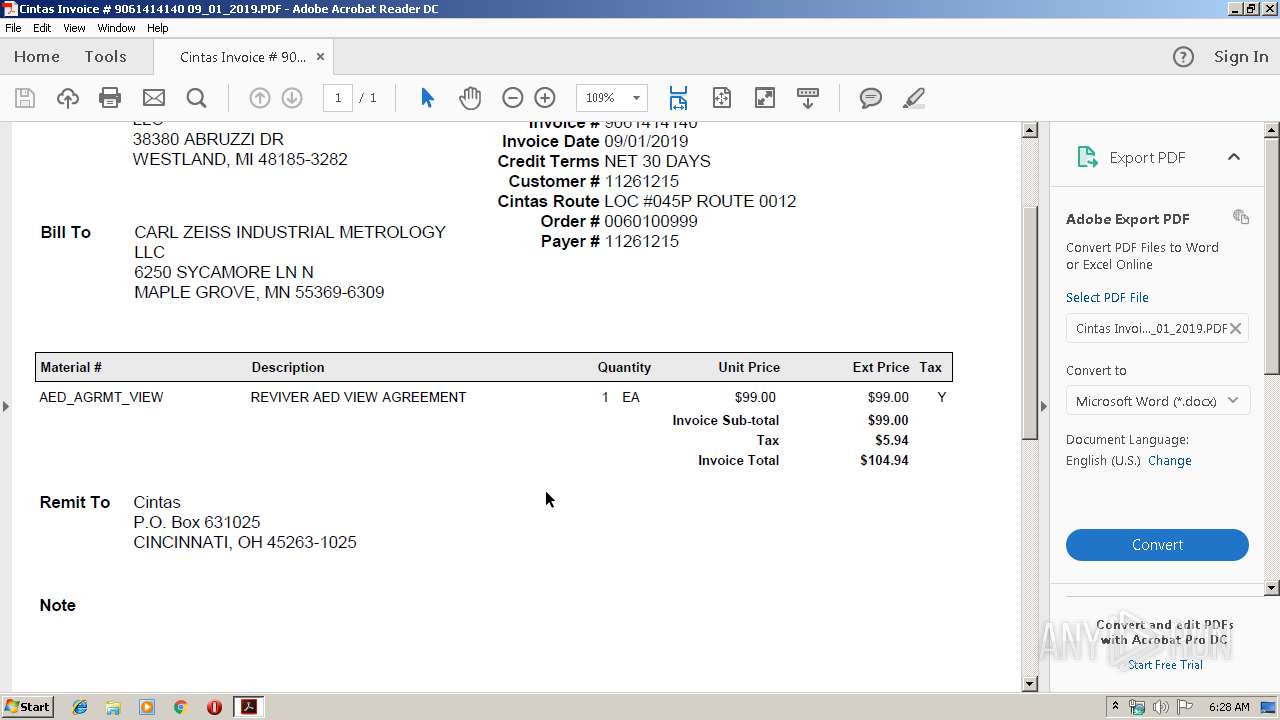Image resolution: width=1280 pixels, height=720 pixels.
Task: Click the Export PDF panel title
Action: [1147, 158]
